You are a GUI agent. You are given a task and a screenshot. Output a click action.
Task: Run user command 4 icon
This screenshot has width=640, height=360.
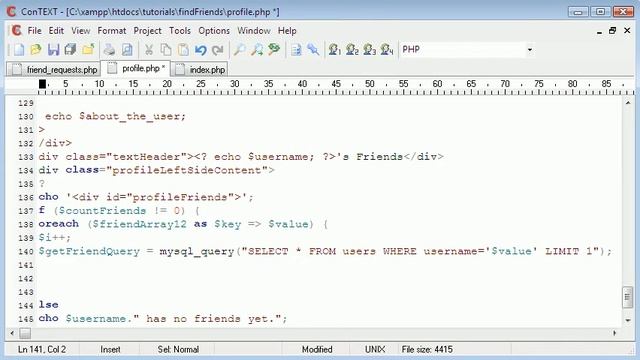tap(387, 50)
